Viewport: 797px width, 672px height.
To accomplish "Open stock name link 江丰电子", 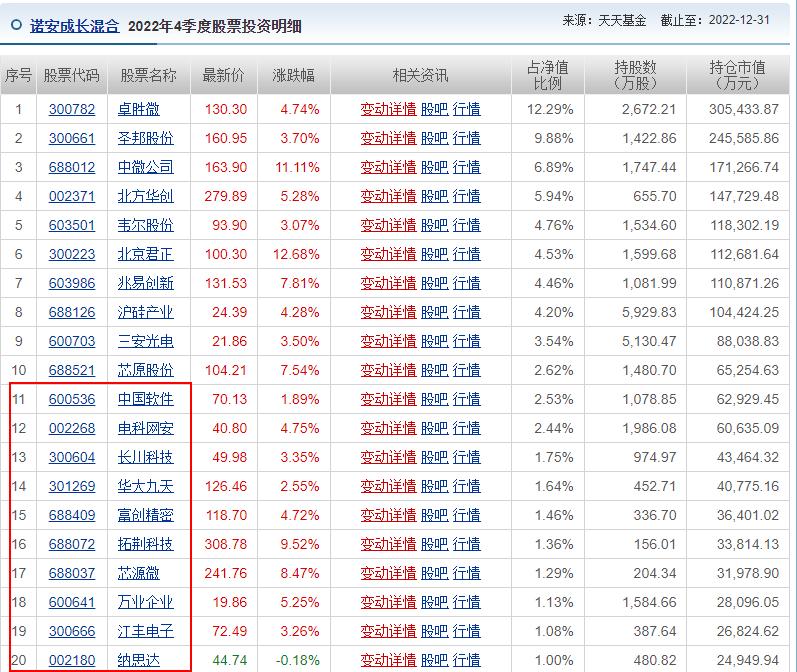I will click(x=145, y=631).
